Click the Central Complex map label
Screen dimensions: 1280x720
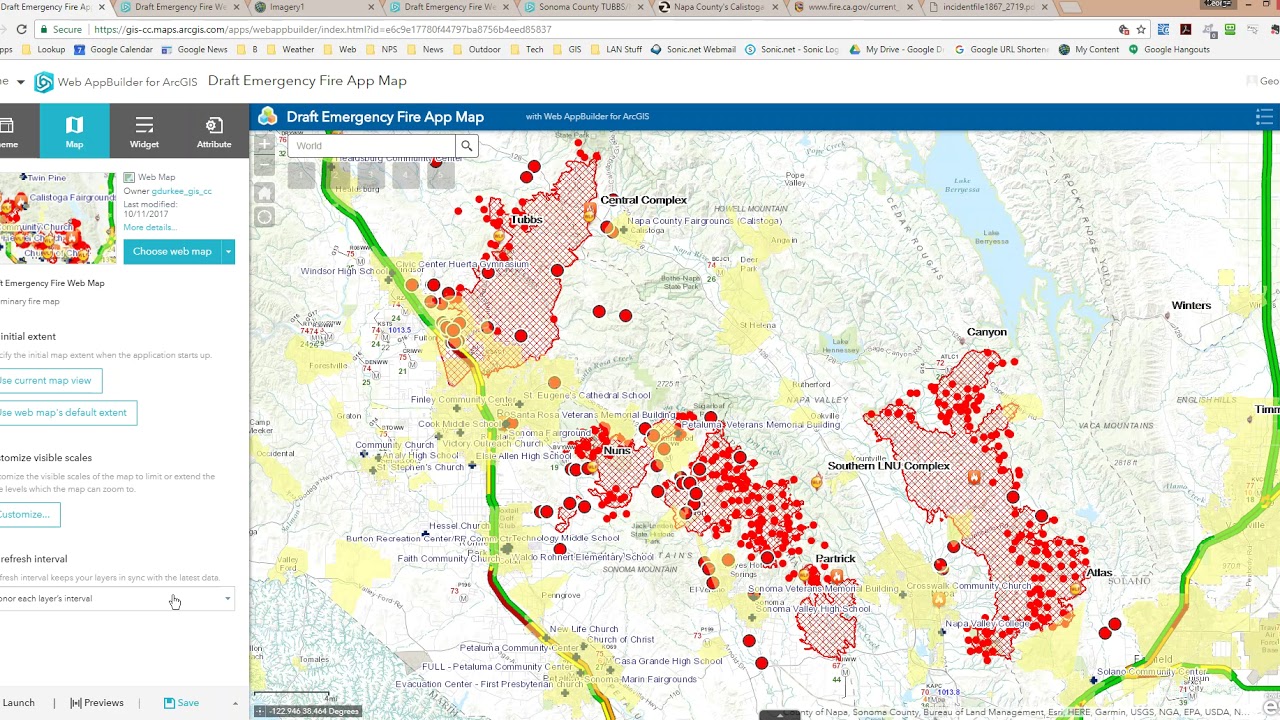click(x=643, y=200)
